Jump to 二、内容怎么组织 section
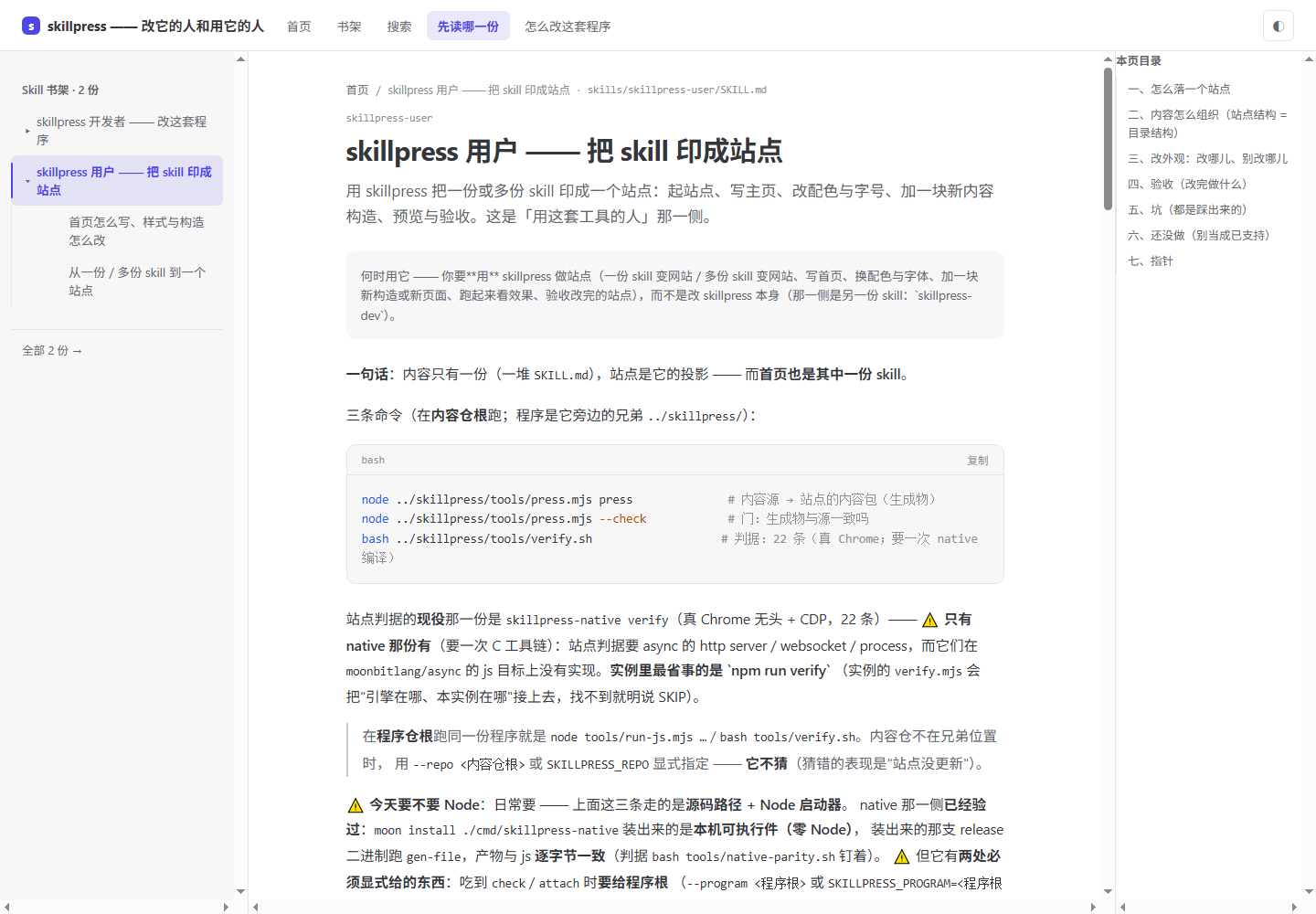 1207,123
